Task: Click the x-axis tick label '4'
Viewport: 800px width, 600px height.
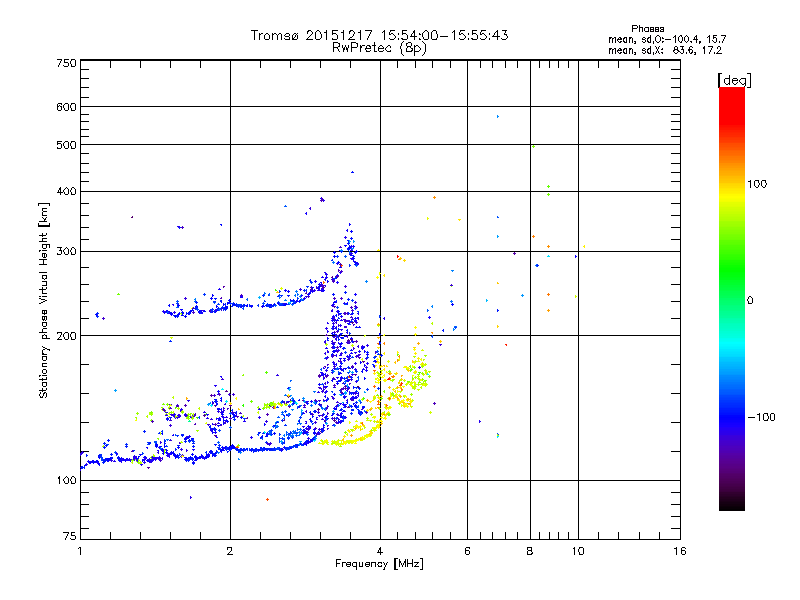Action: (x=380, y=551)
